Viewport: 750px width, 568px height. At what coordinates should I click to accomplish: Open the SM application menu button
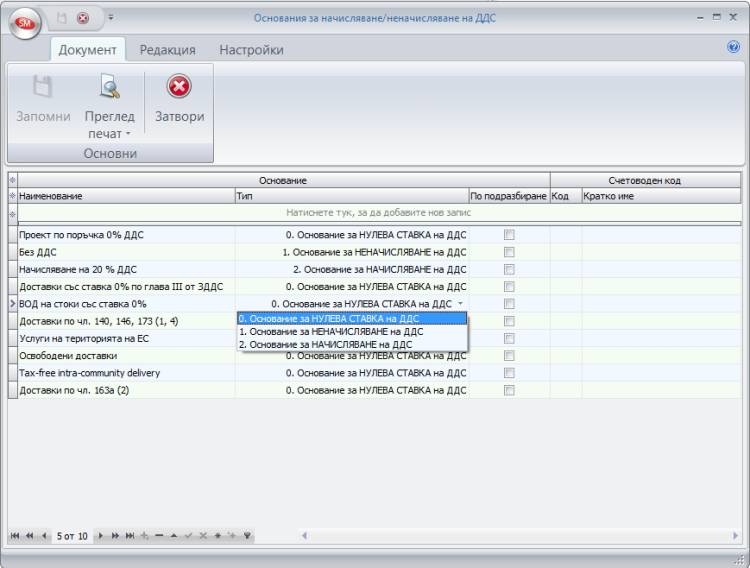pyautogui.click(x=24, y=22)
